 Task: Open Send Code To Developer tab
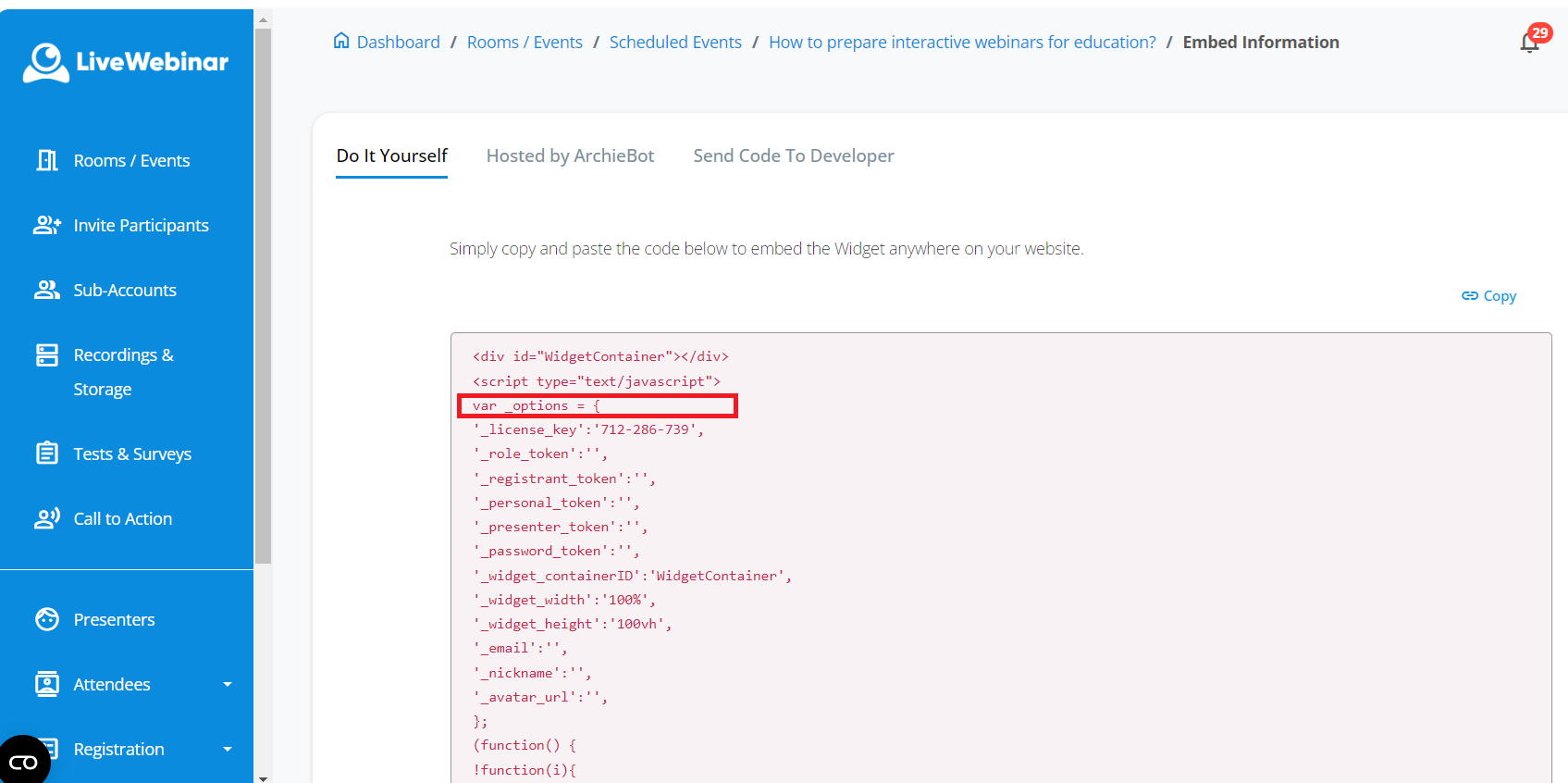pos(793,155)
